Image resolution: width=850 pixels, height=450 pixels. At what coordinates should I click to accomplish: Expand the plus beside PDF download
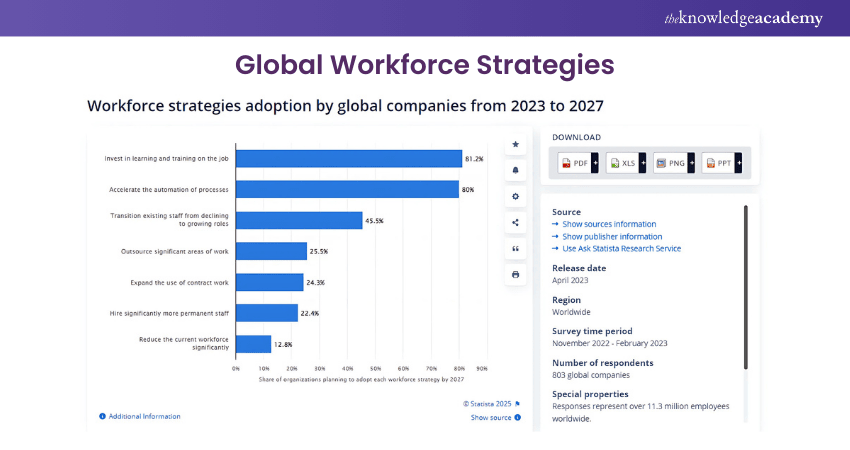tap(594, 163)
